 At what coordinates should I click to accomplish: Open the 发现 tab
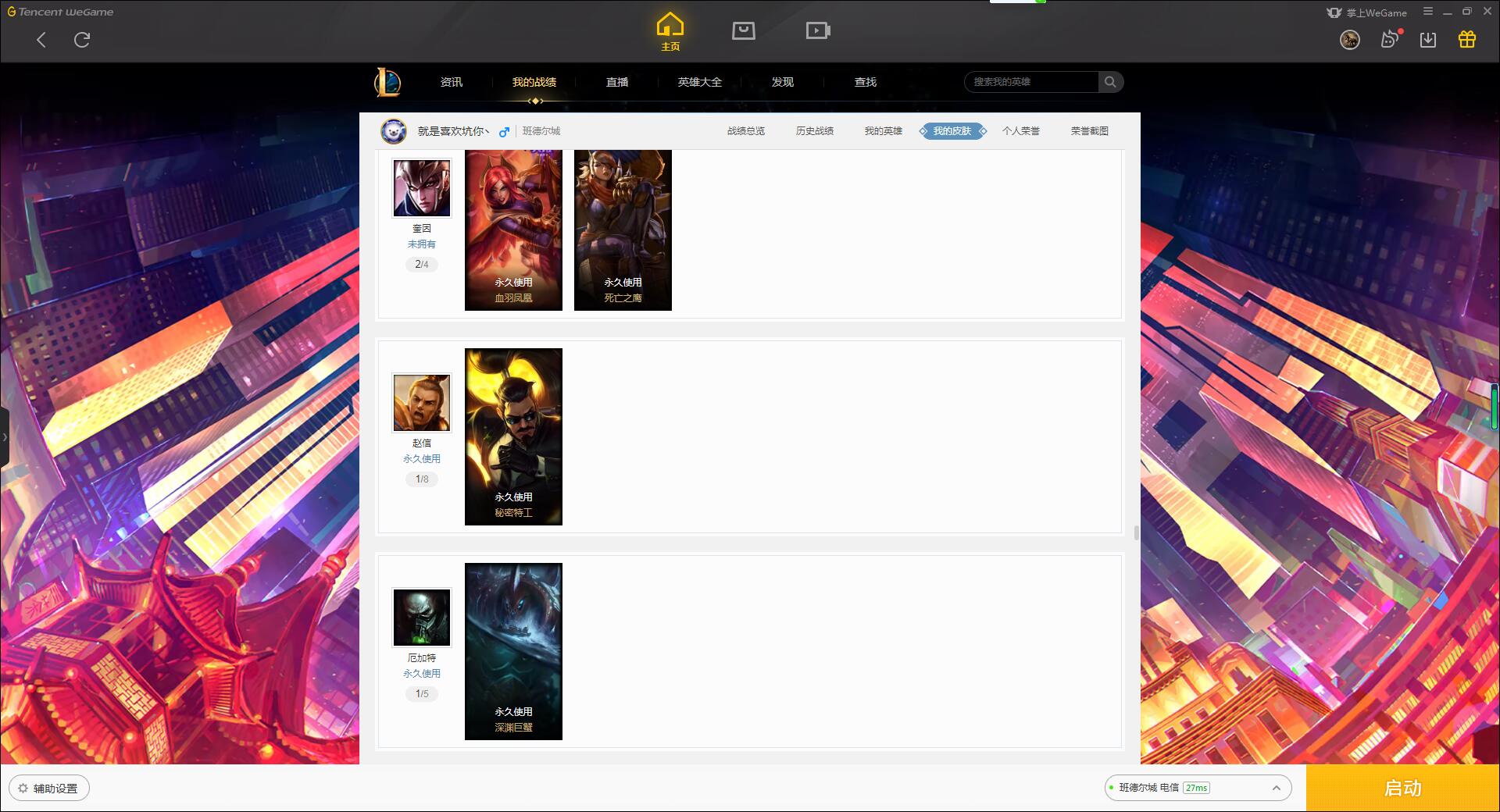pos(783,82)
